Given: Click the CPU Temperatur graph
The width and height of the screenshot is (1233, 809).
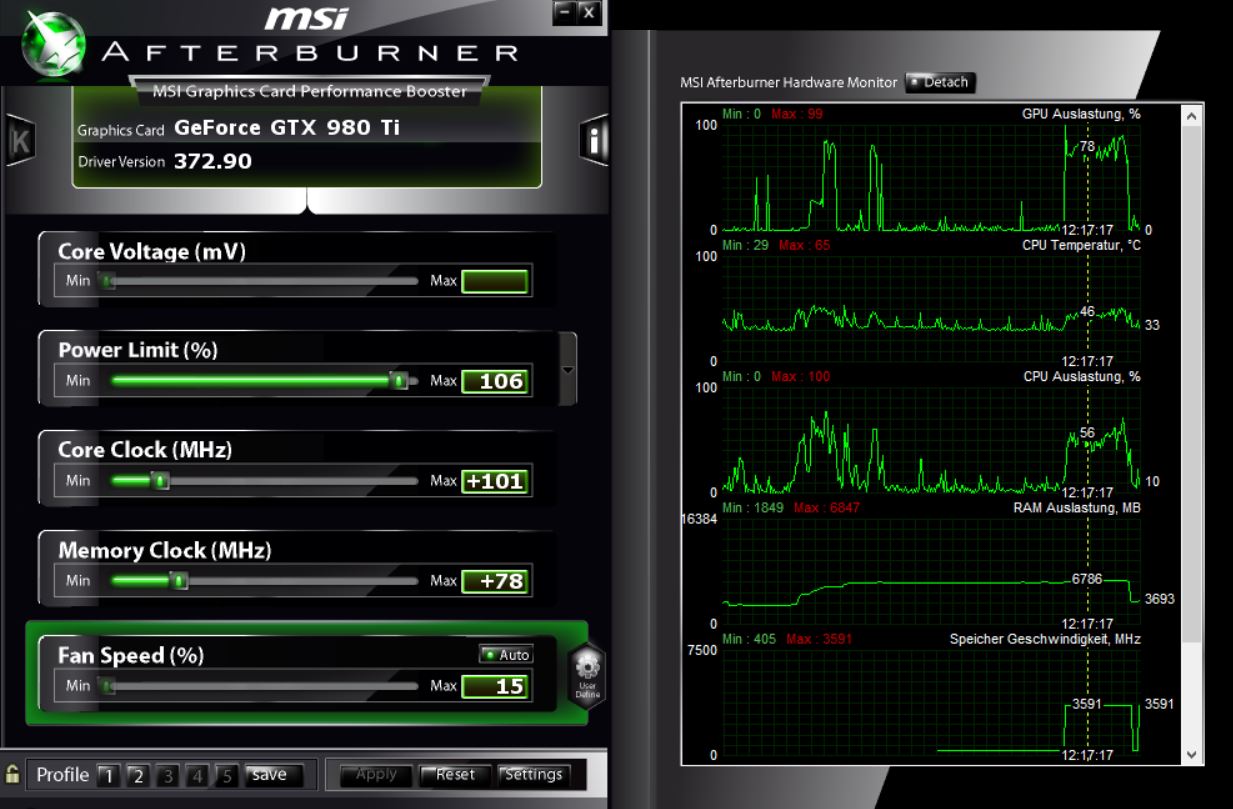Looking at the screenshot, I should click(930, 308).
